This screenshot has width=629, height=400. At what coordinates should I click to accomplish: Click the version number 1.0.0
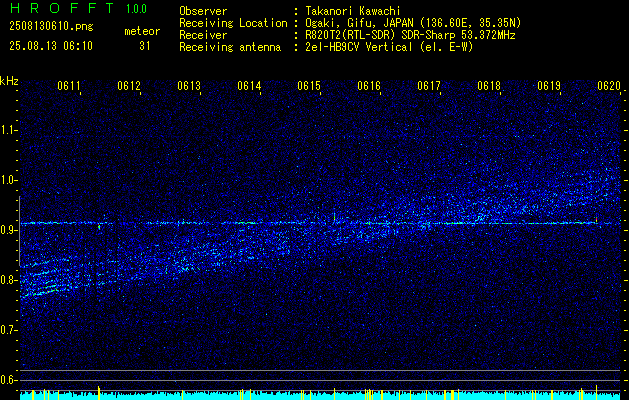point(136,9)
